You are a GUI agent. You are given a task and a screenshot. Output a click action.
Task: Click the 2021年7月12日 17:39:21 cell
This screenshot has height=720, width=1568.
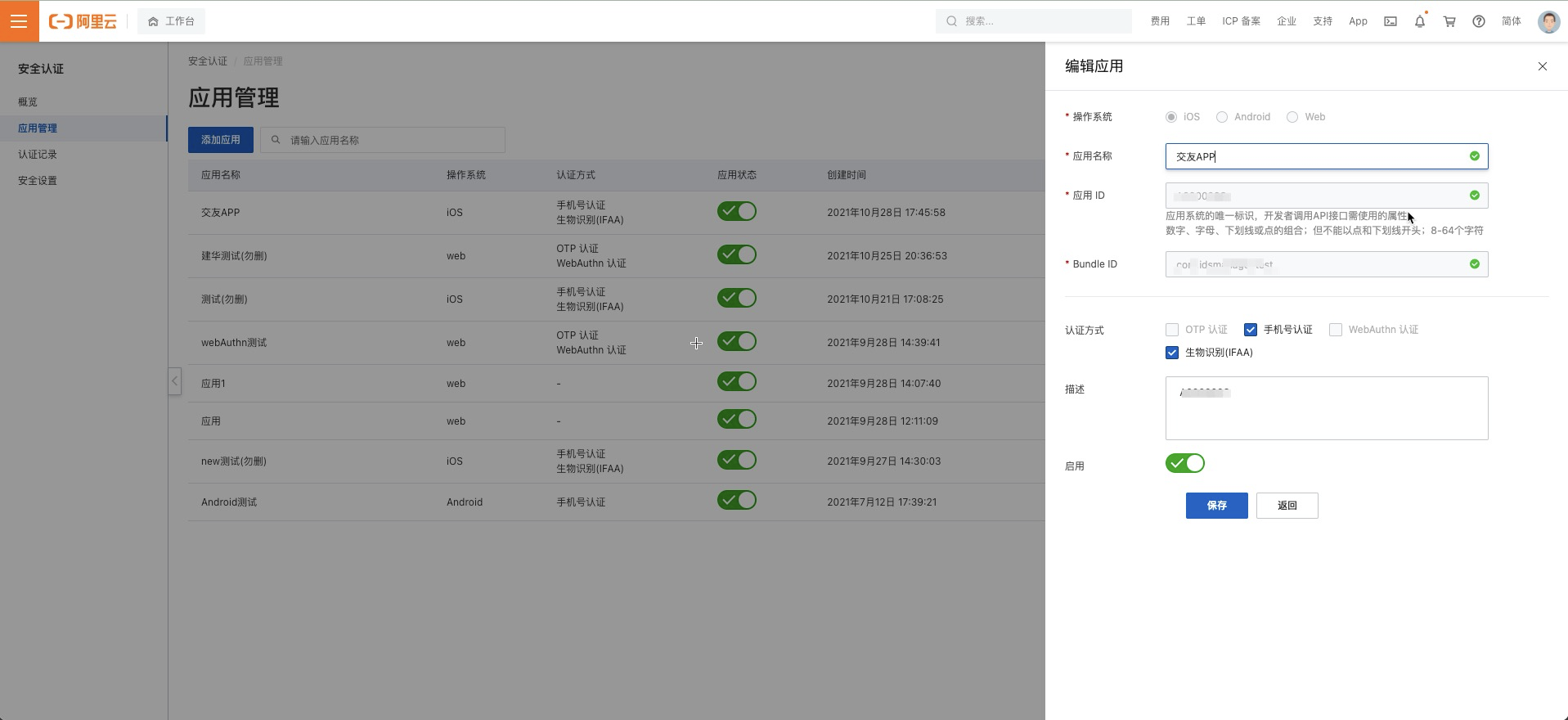[882, 502]
